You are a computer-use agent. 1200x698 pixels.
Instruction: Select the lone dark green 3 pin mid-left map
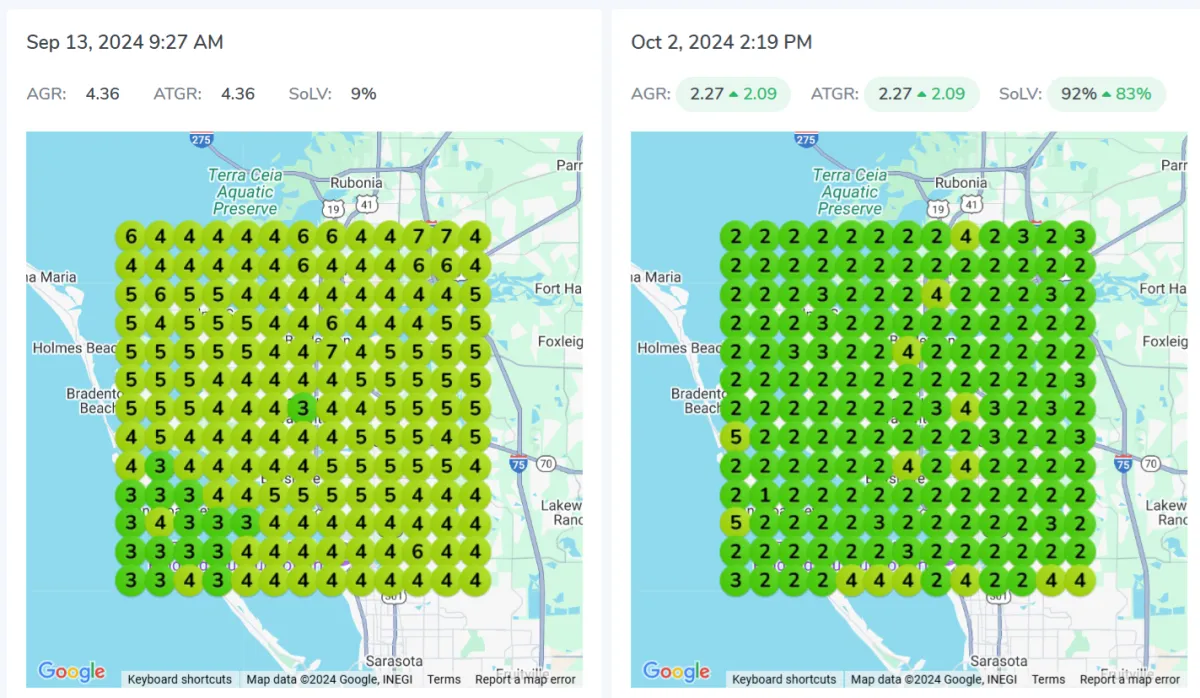pyautogui.click(x=302, y=408)
